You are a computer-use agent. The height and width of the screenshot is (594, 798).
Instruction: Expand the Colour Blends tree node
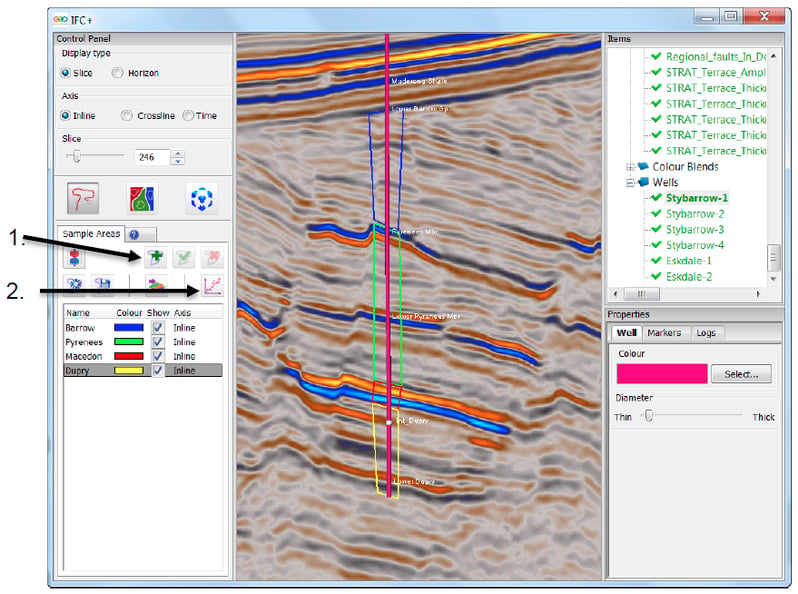pyautogui.click(x=630, y=167)
